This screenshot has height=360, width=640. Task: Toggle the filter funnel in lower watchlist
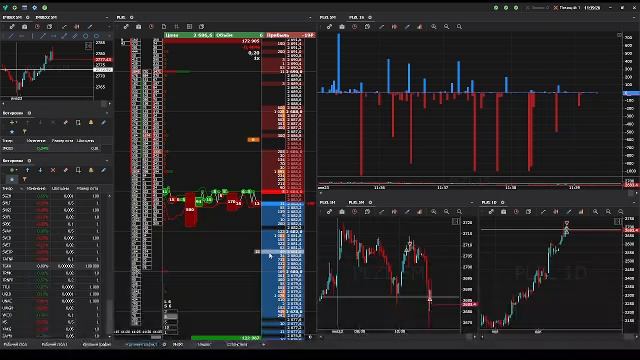click(x=24, y=179)
